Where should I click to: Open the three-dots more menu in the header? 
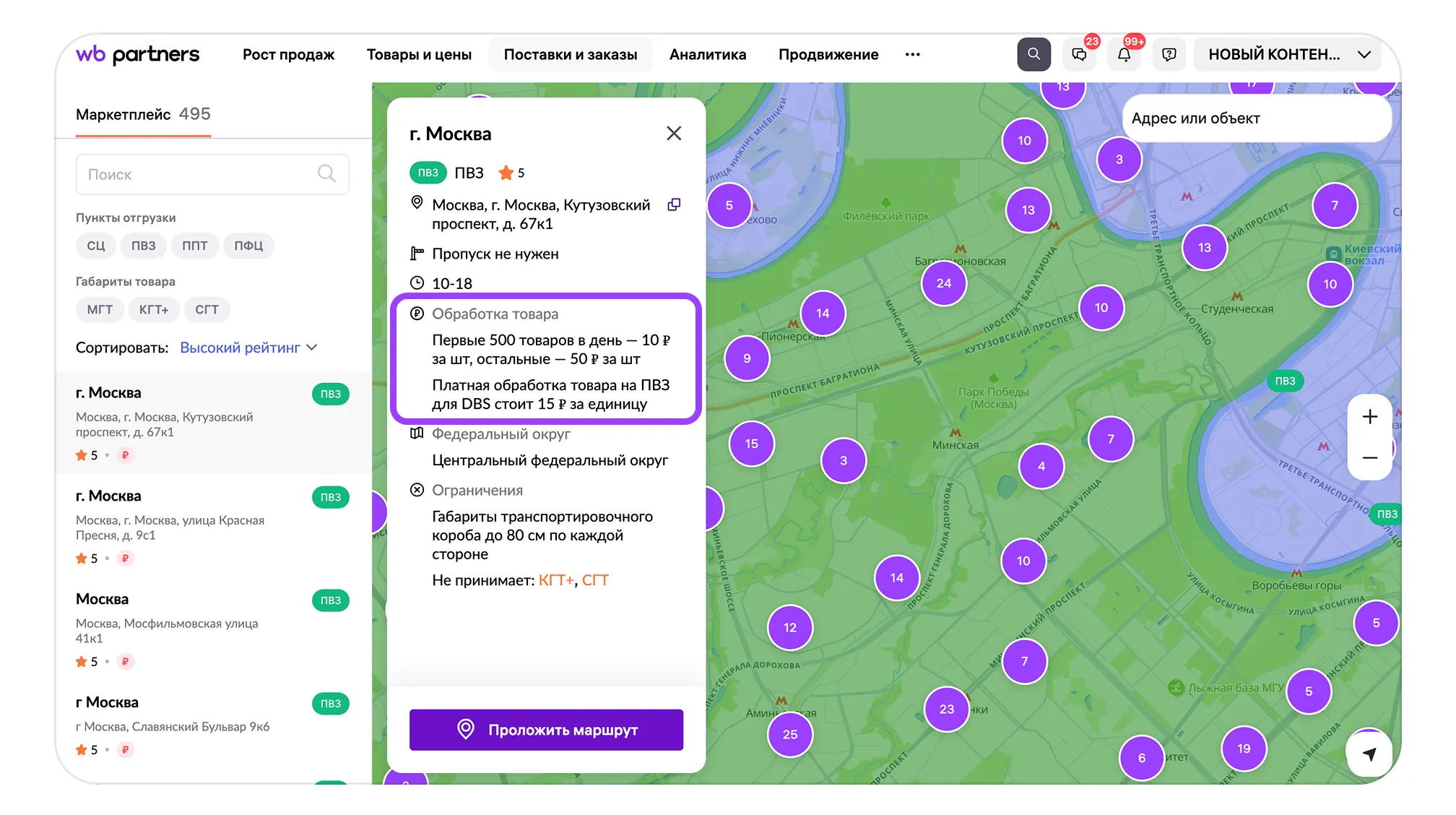(912, 54)
